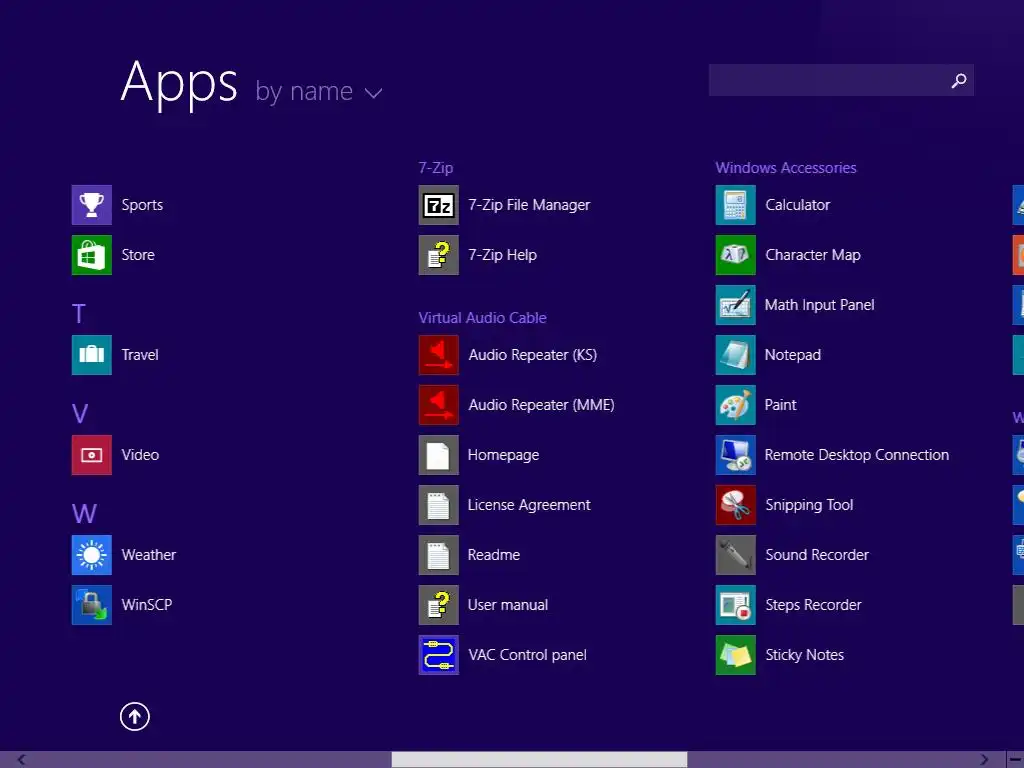This screenshot has width=1024, height=768.
Task: Open the Travel suitcase icon
Action: click(91, 355)
